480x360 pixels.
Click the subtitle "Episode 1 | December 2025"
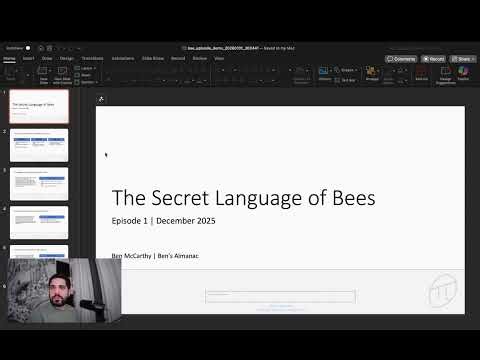click(163, 221)
